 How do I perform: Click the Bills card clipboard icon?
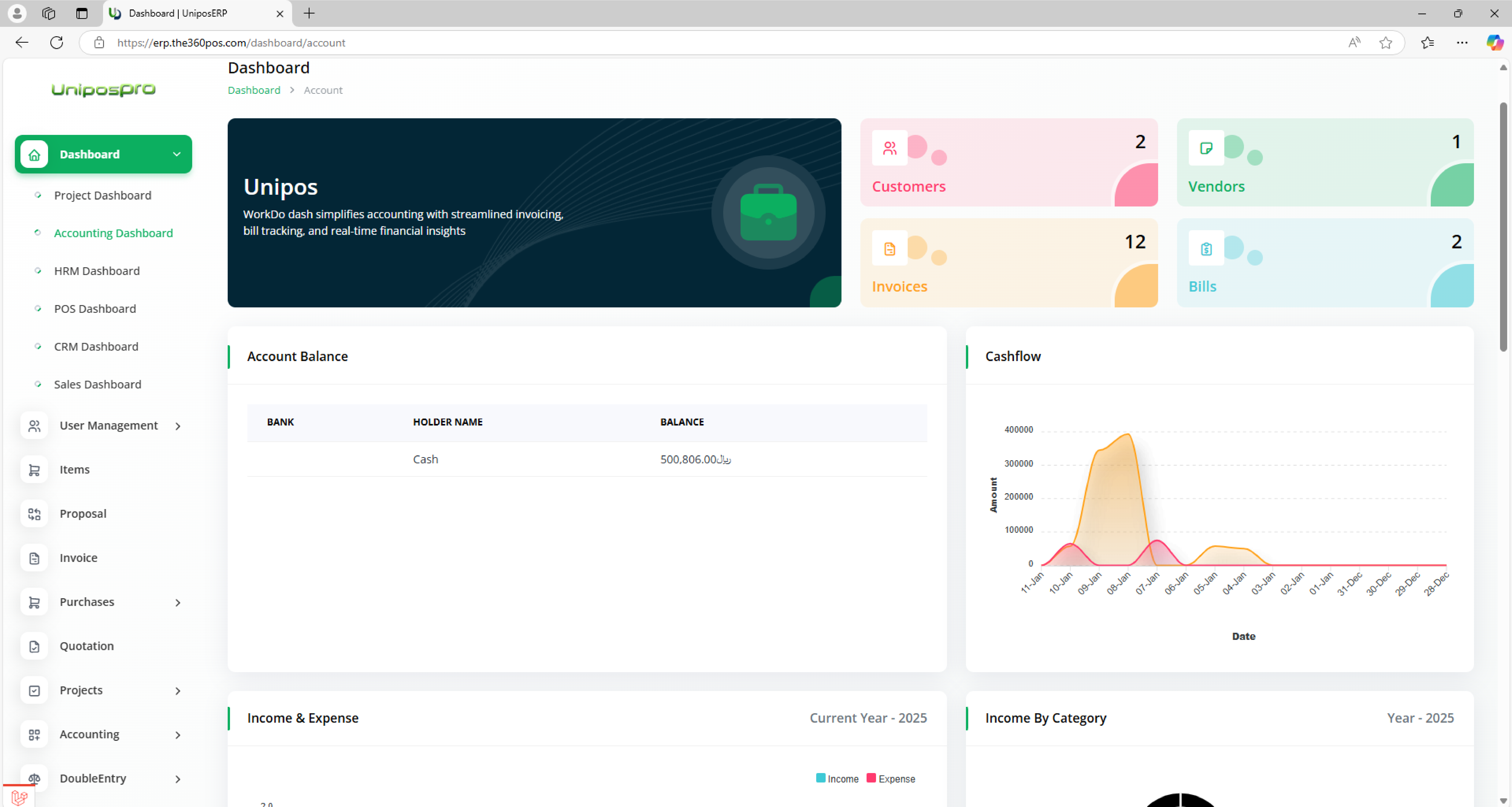1206,249
